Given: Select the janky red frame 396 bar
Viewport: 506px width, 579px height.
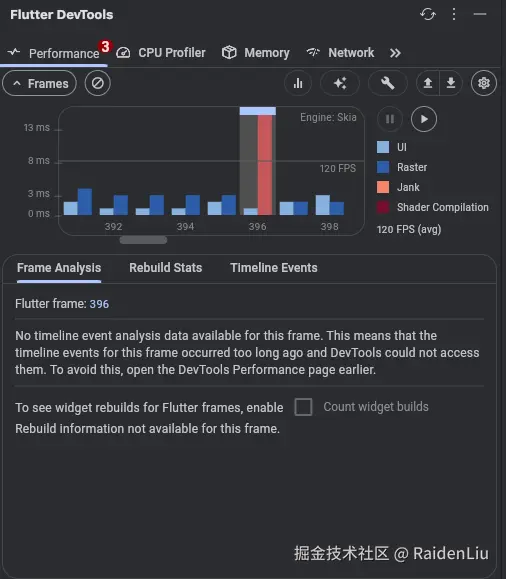Looking at the screenshot, I should point(265,164).
